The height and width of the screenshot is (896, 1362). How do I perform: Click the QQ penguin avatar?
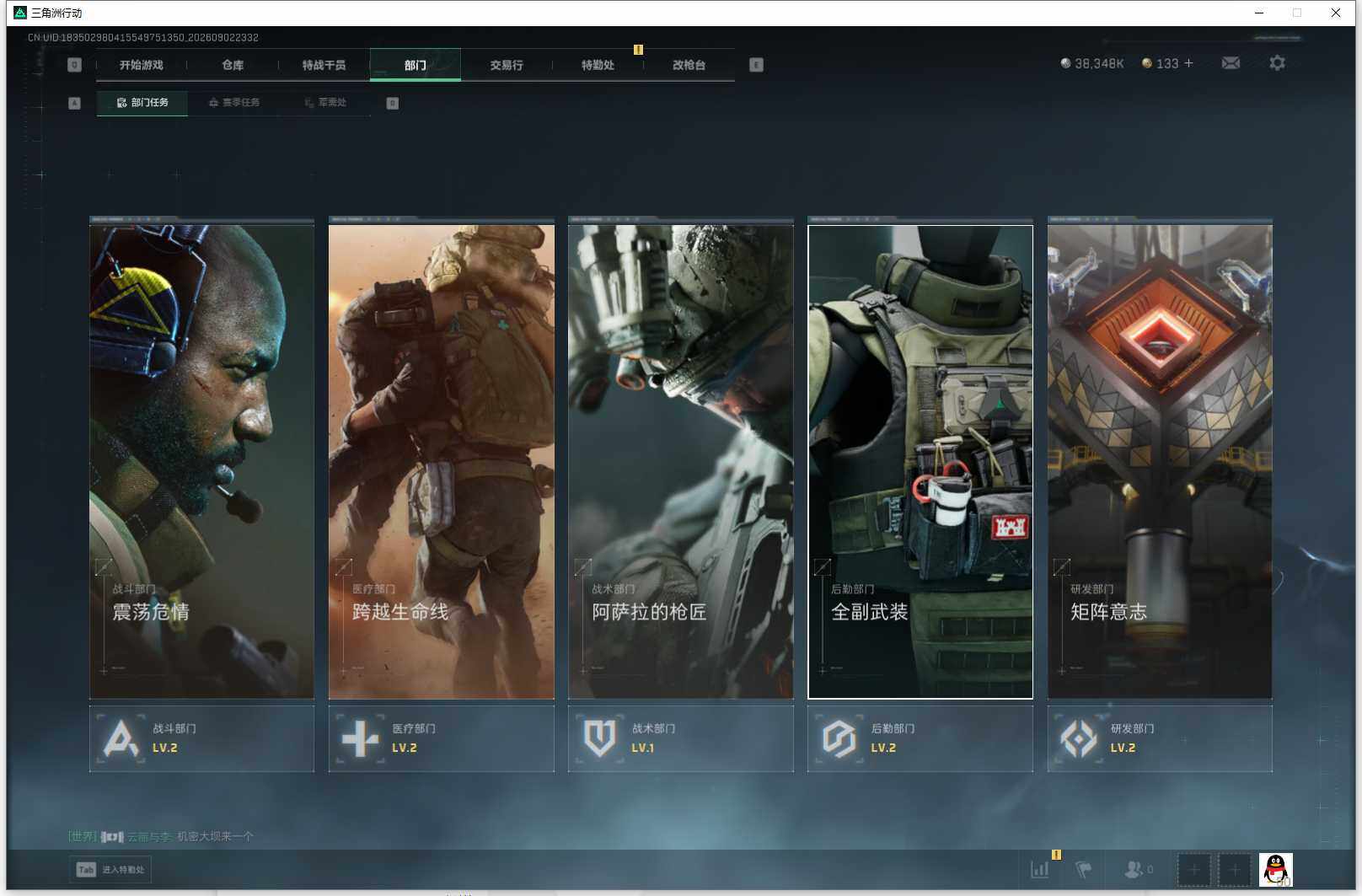[1275, 869]
